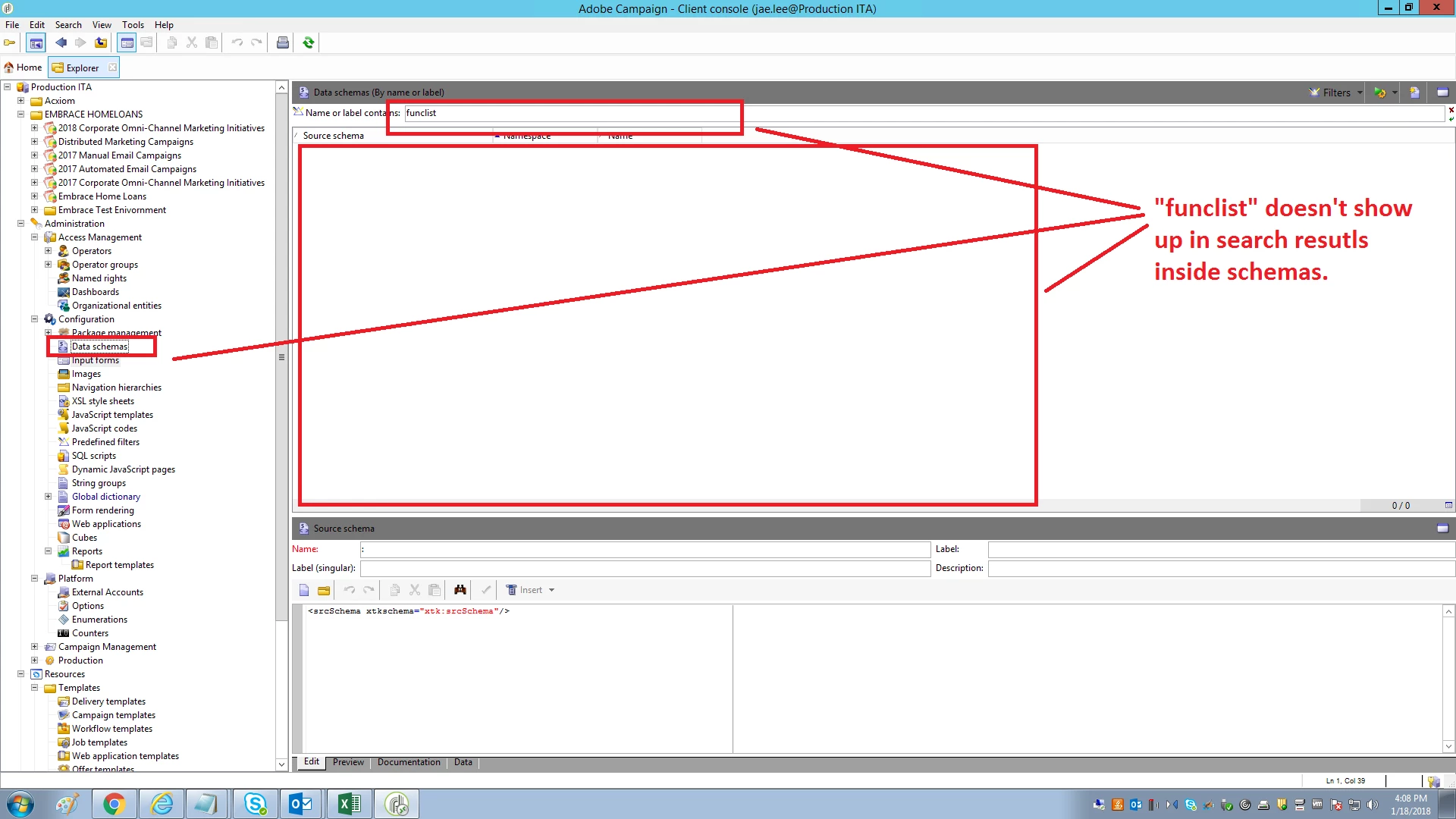1456x819 pixels.
Task: Click the new document icon in schema toolbar
Action: (304, 590)
